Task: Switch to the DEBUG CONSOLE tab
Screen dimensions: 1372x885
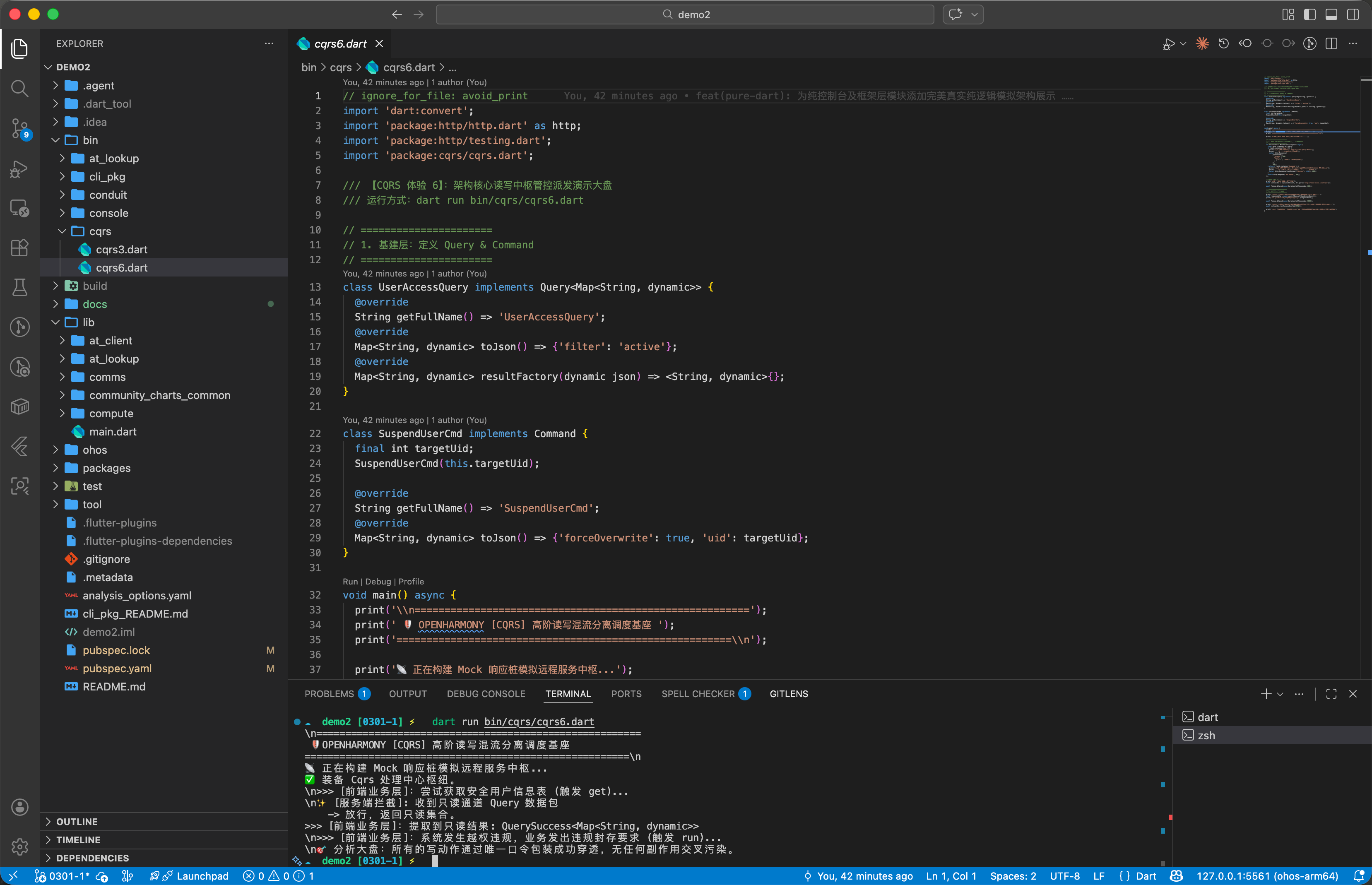Action: coord(486,694)
